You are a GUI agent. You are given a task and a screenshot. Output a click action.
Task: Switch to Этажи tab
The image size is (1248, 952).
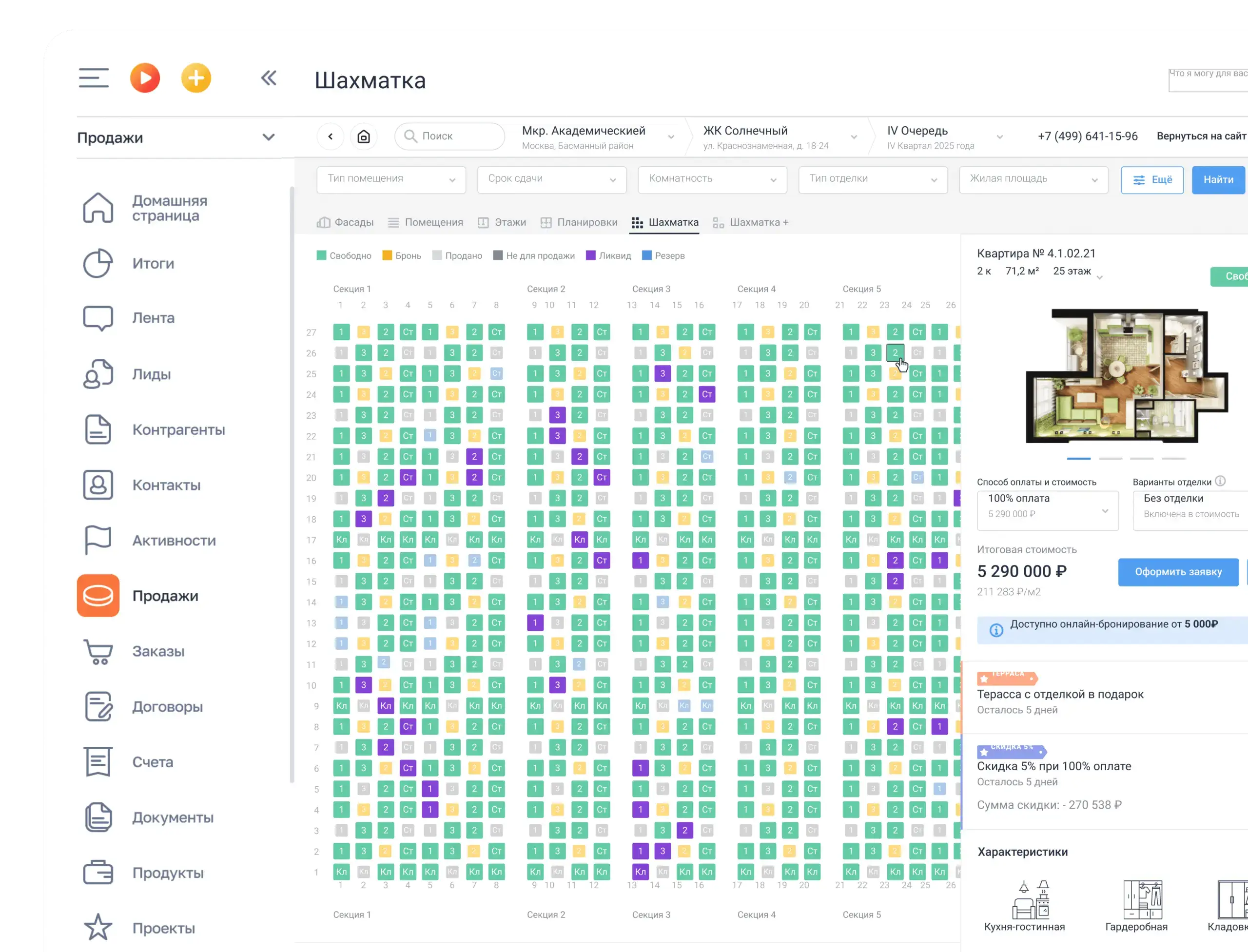[502, 222]
